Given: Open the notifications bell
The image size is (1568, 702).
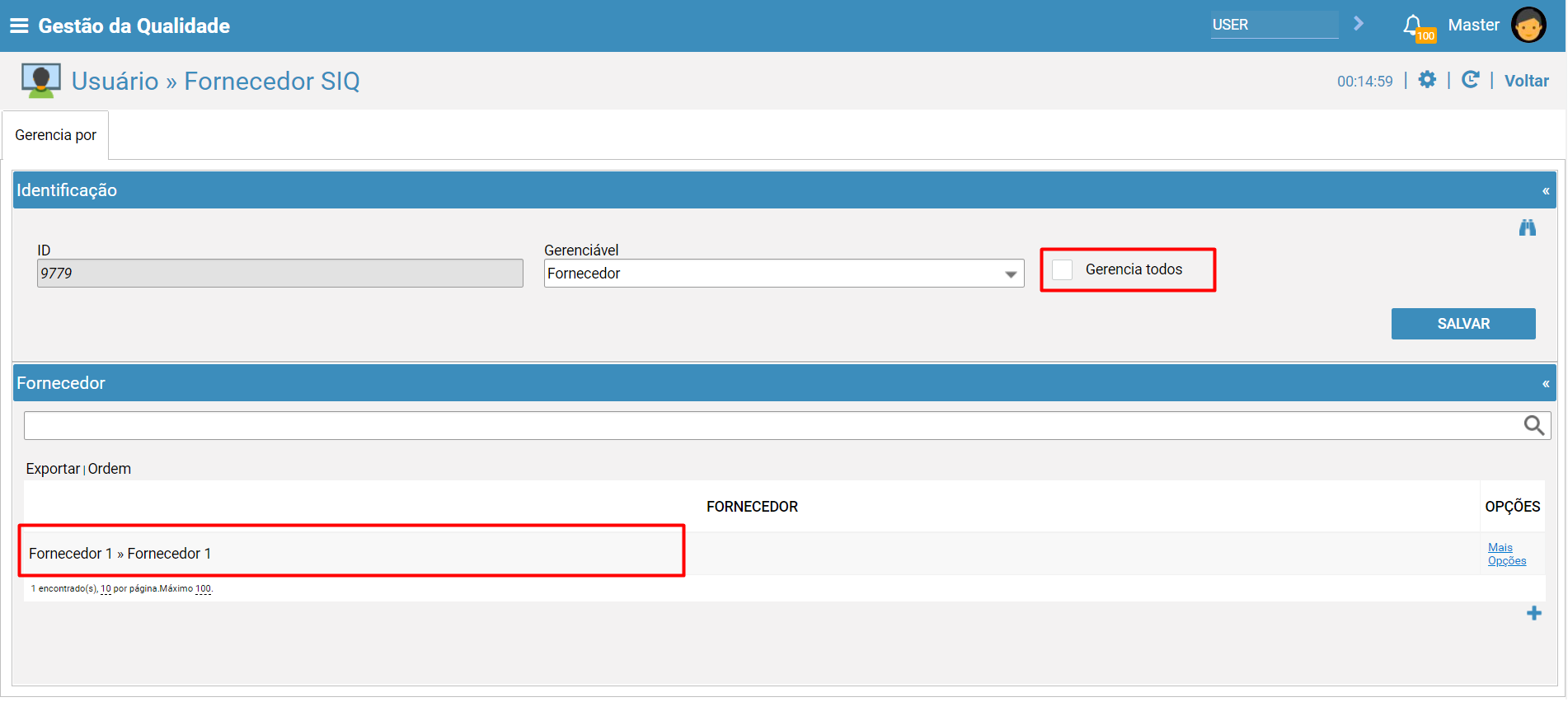Looking at the screenshot, I should point(1413,25).
